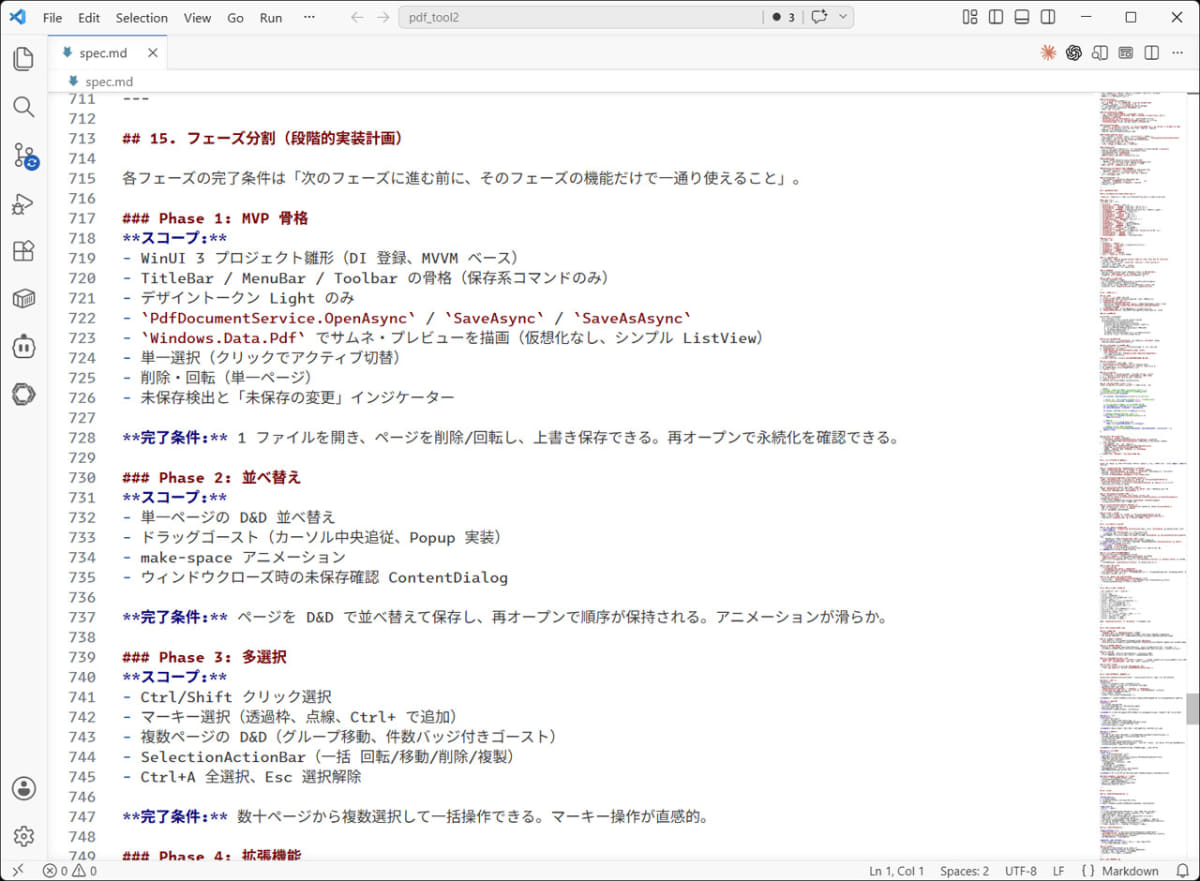The width and height of the screenshot is (1200, 881).
Task: Change indentation via Spaces: 2
Action: (965, 871)
